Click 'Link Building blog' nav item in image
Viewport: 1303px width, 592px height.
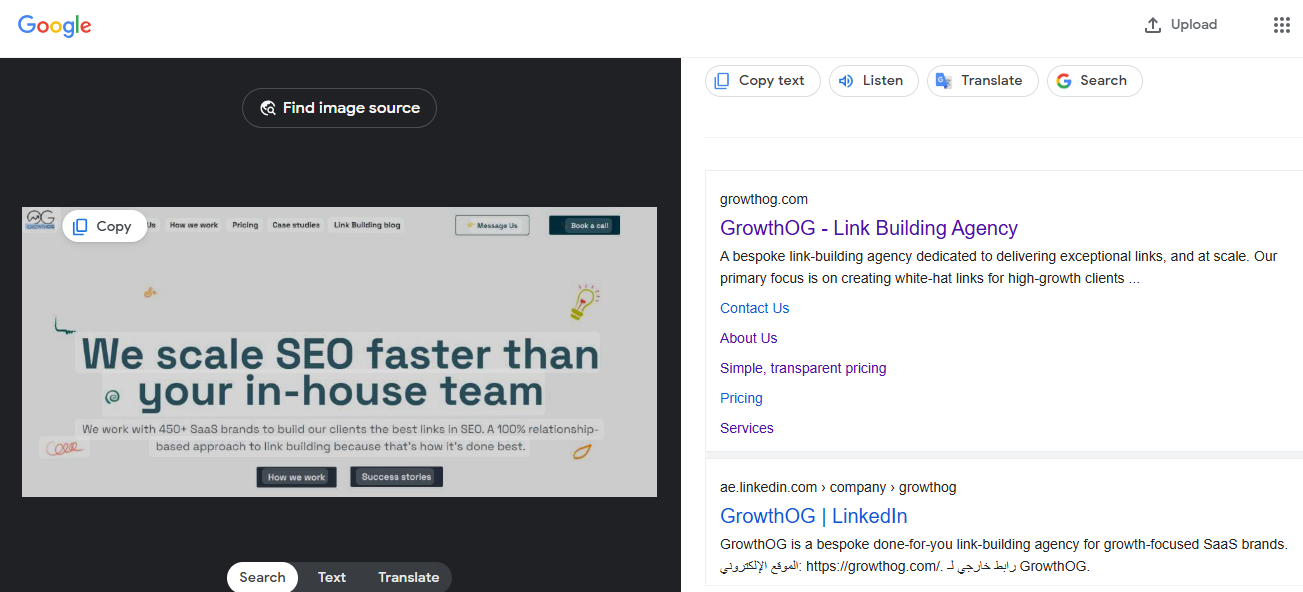[x=367, y=225]
